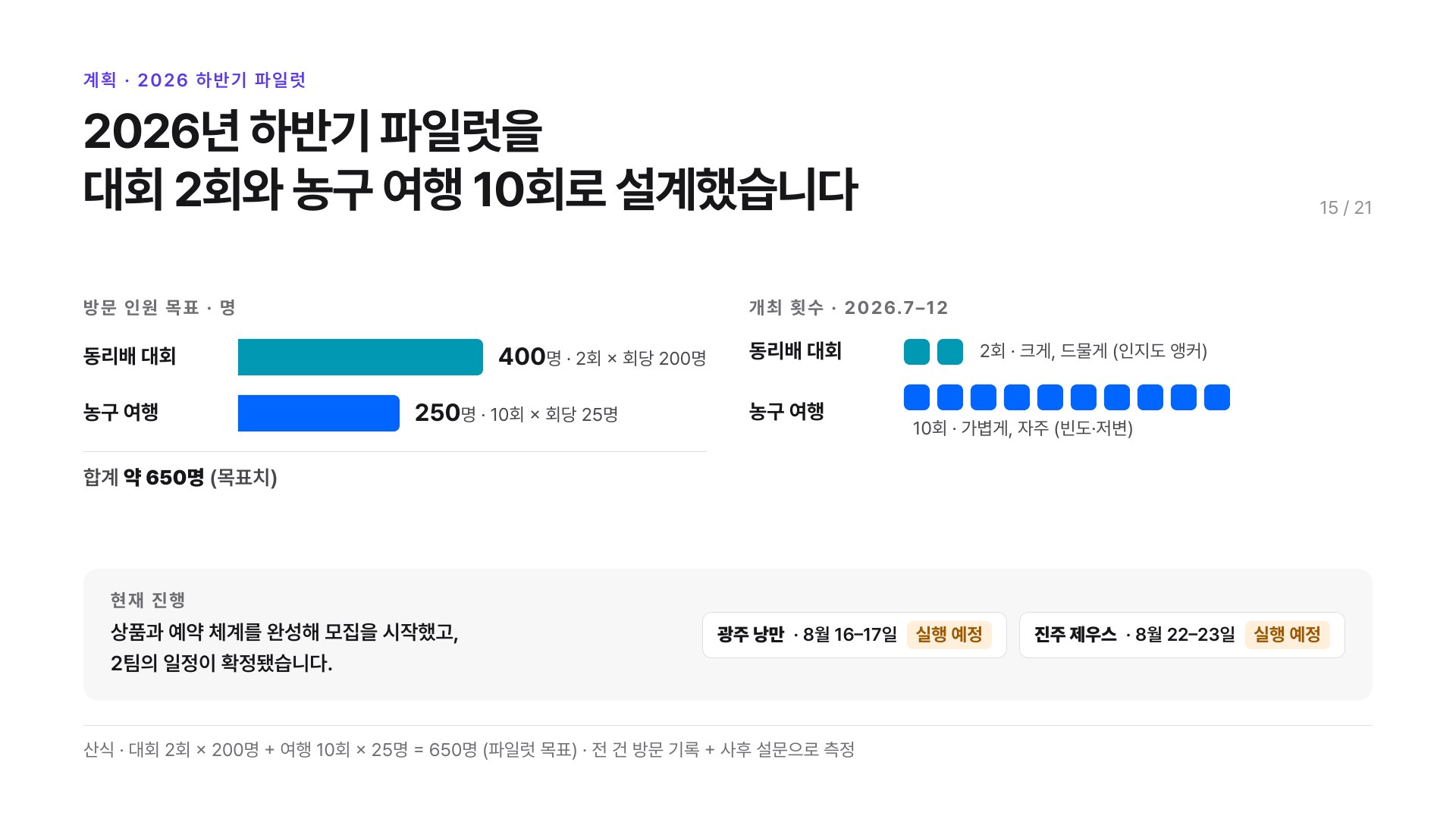
Task: Select the 방문 인원 목표 chart title
Action: pos(159,307)
